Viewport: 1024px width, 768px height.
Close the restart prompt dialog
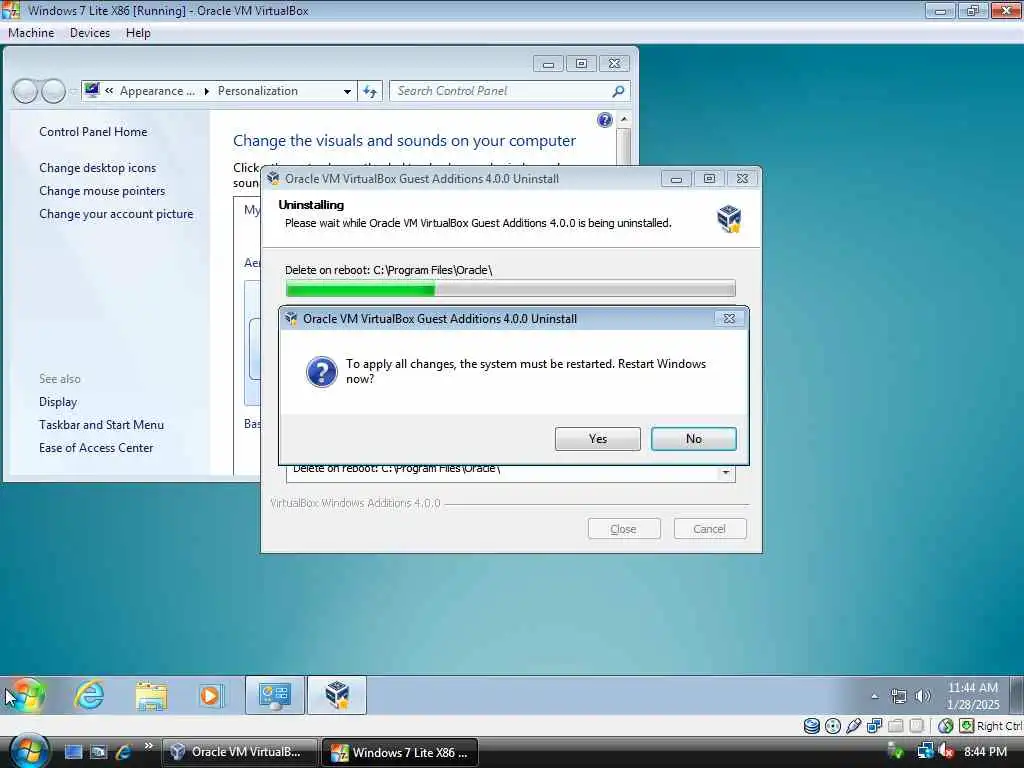tap(729, 319)
